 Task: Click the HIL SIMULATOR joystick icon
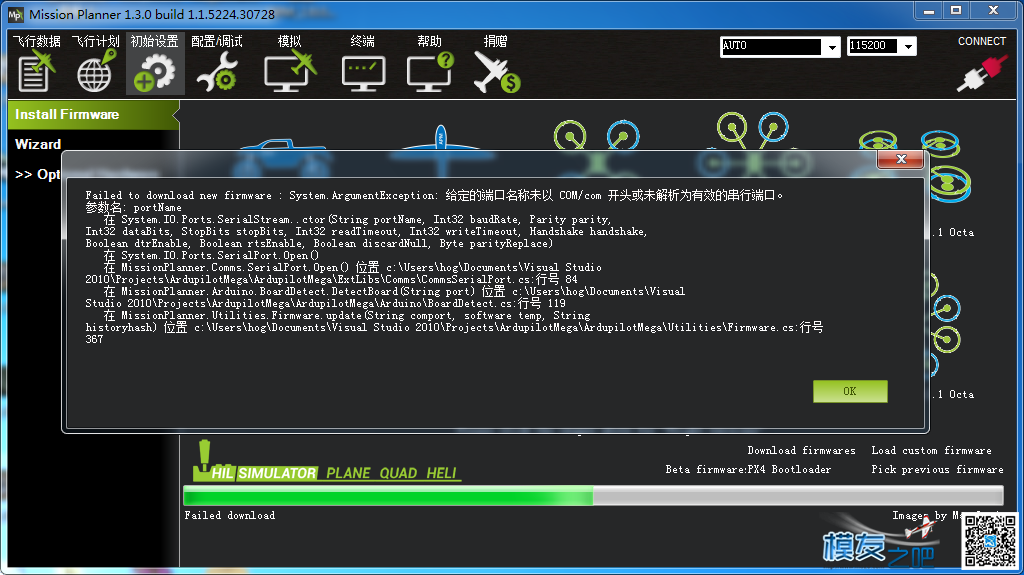[203, 459]
